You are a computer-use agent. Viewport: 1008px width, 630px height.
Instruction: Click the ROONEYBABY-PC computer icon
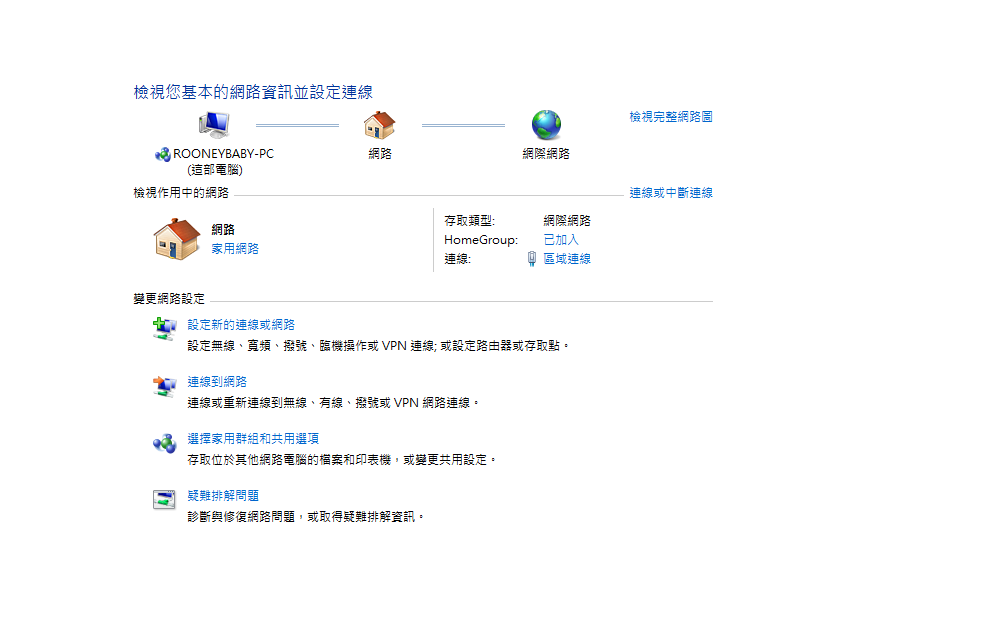point(214,125)
